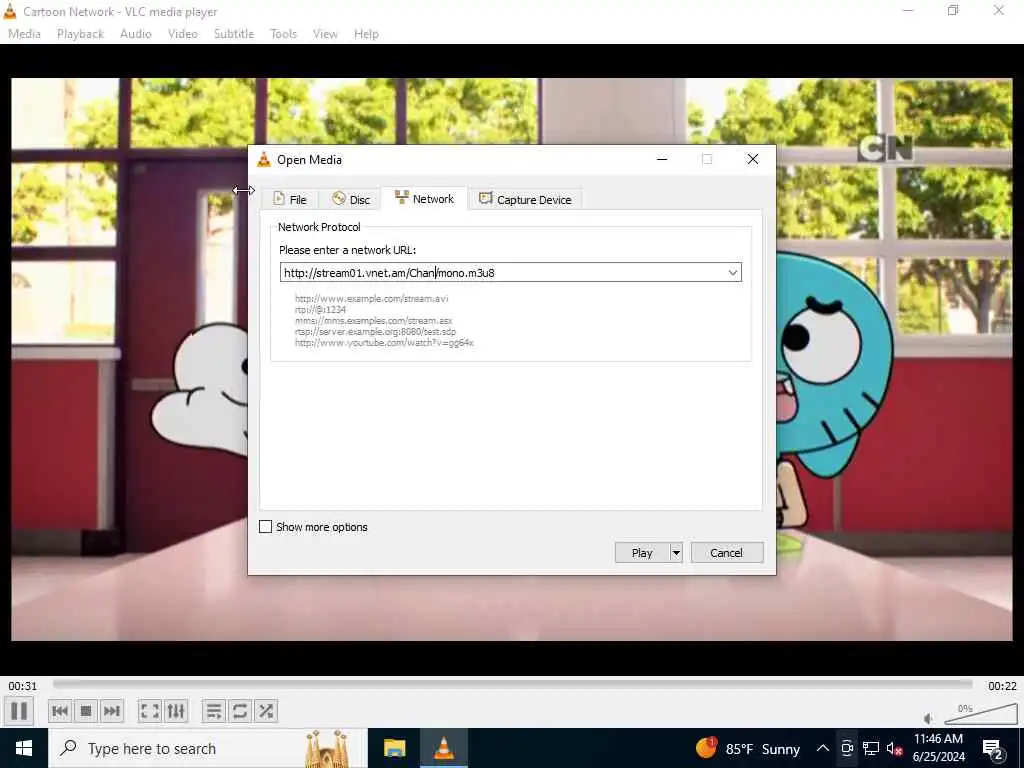The image size is (1024, 768).
Task: Cancel the Open Media dialog
Action: point(726,553)
